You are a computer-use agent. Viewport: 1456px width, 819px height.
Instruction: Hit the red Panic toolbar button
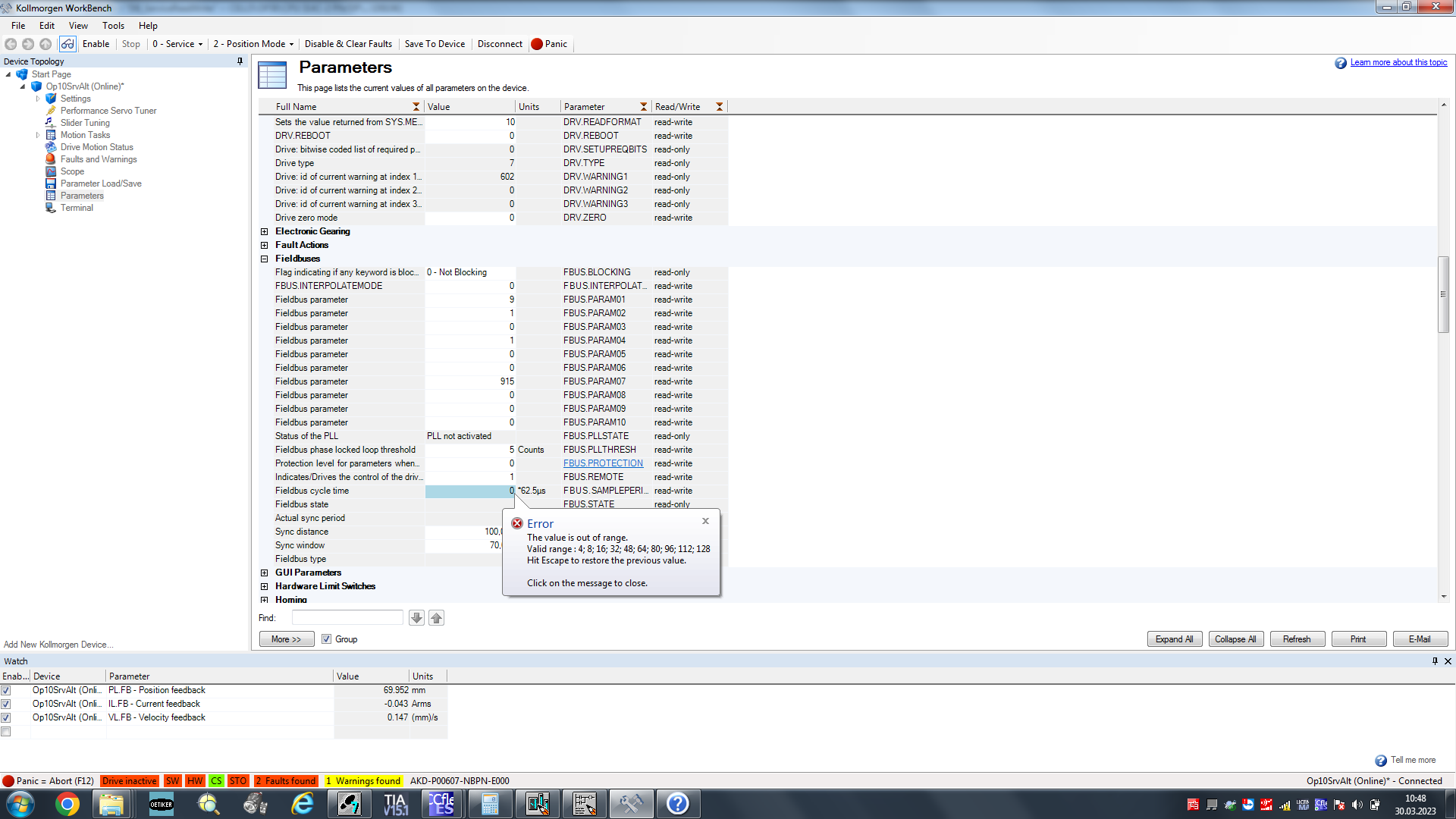click(550, 44)
